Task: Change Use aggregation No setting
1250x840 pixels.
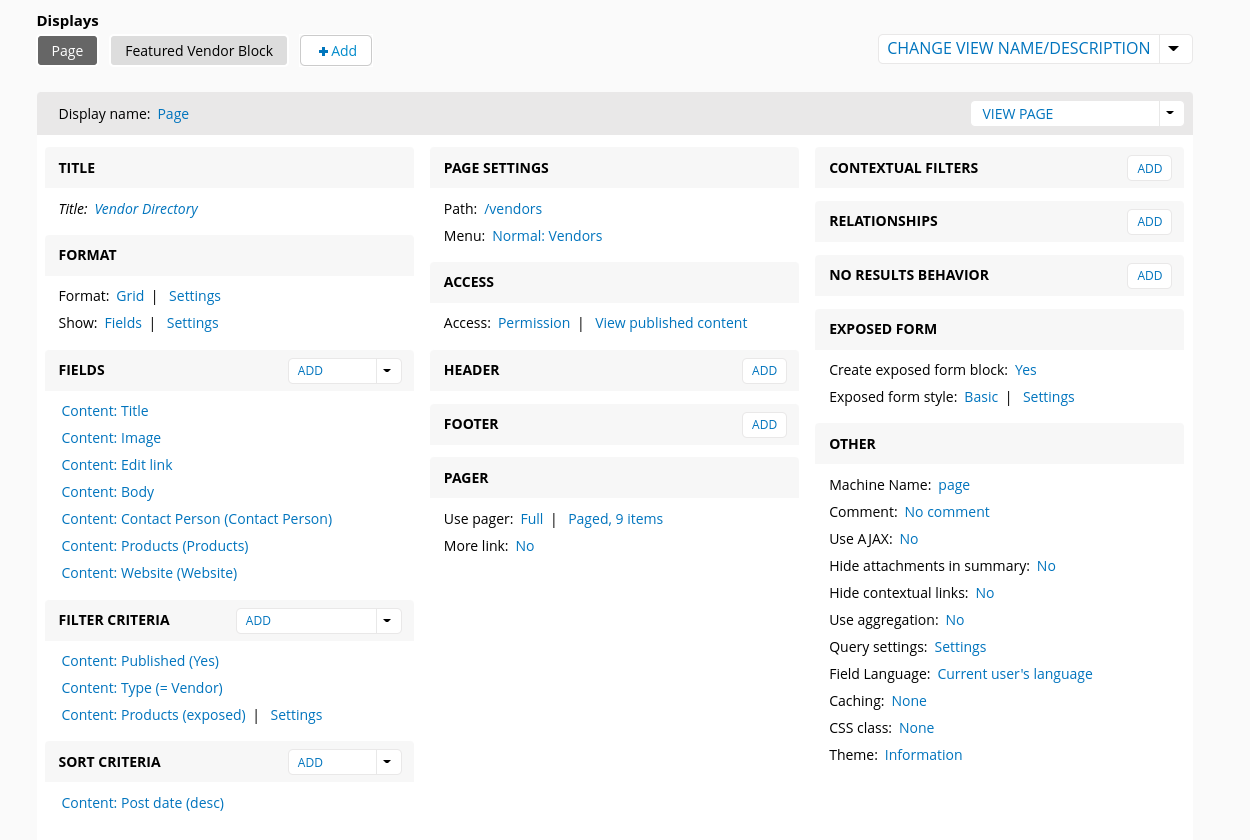Action: pyautogui.click(x=955, y=620)
